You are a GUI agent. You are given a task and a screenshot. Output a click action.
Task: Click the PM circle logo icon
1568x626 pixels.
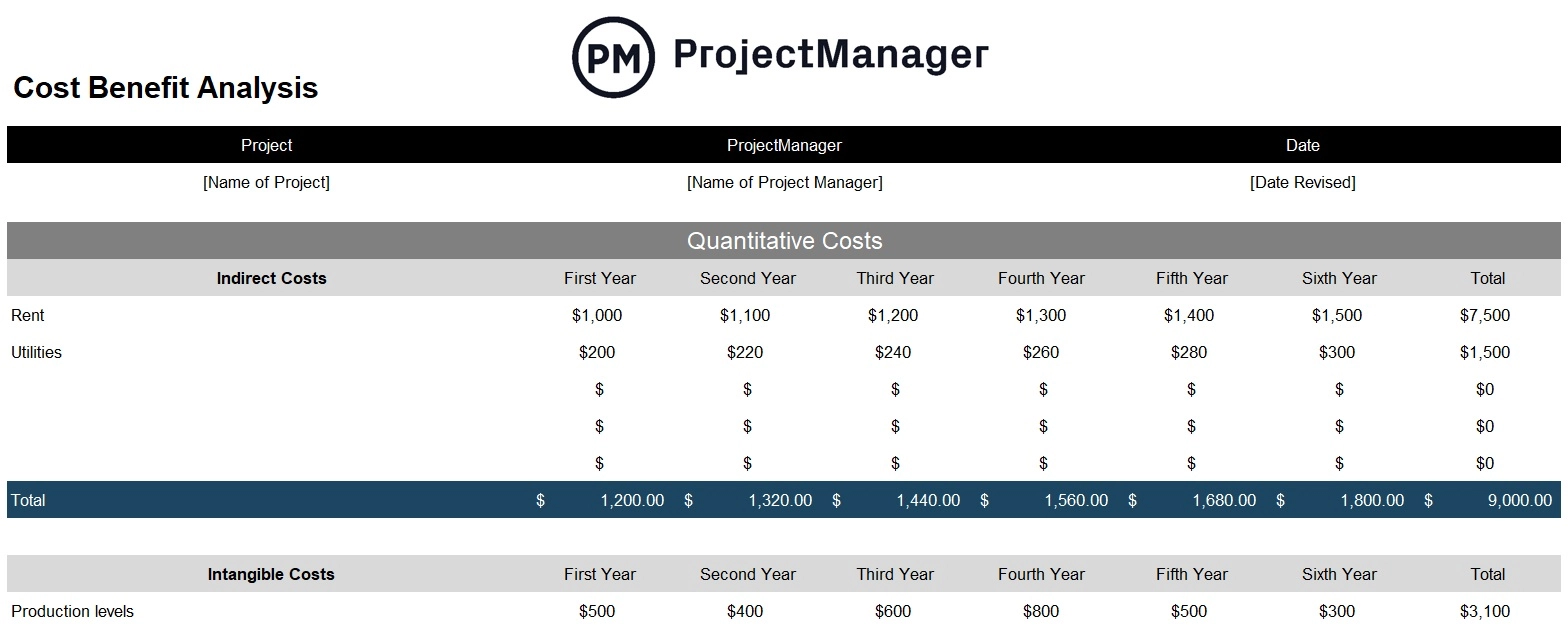[613, 57]
